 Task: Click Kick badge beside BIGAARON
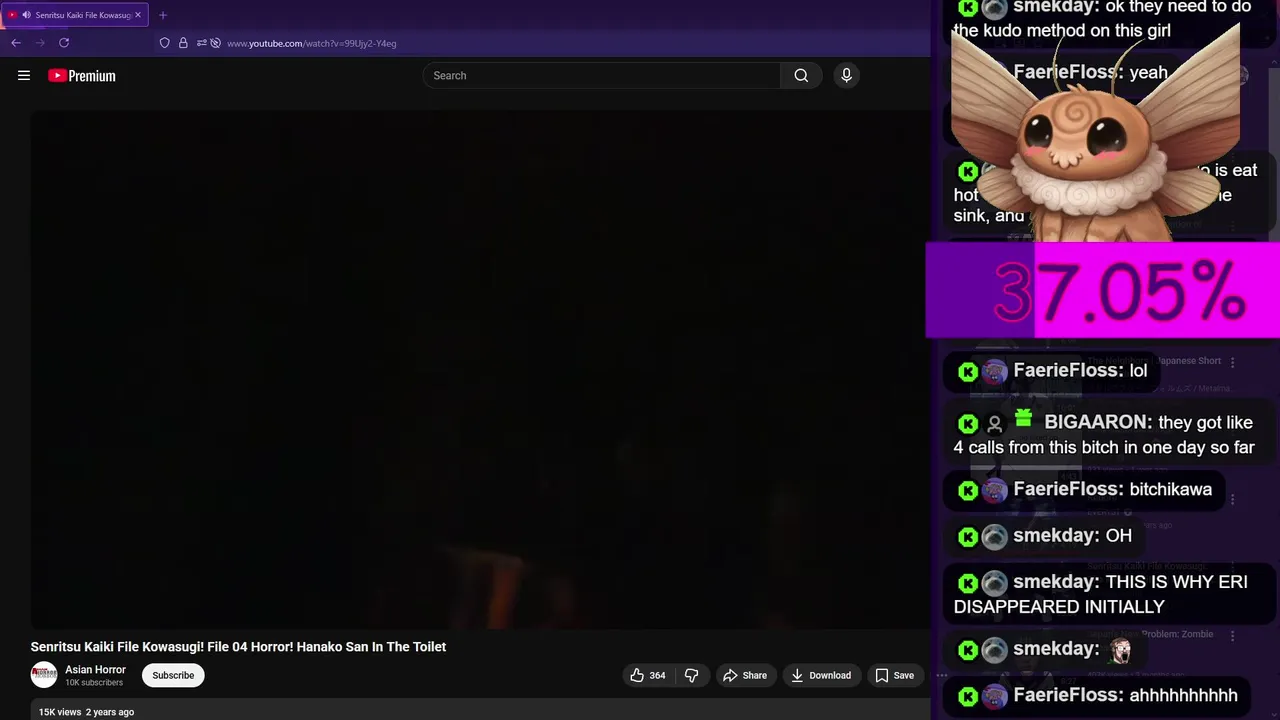point(967,424)
